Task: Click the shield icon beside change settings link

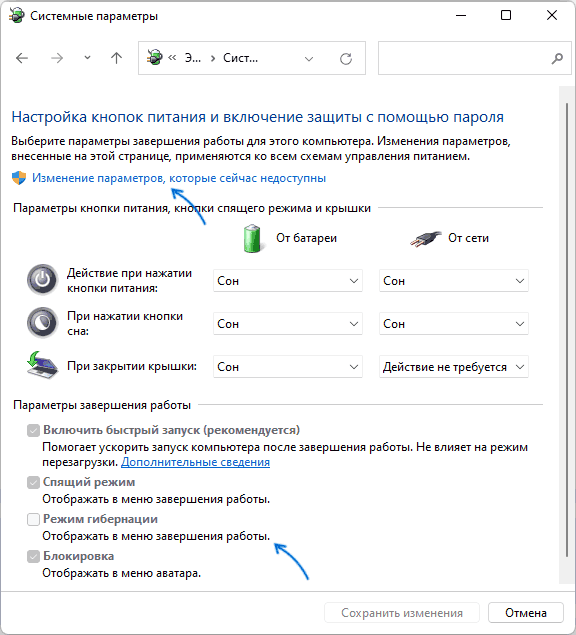Action: [x=19, y=178]
